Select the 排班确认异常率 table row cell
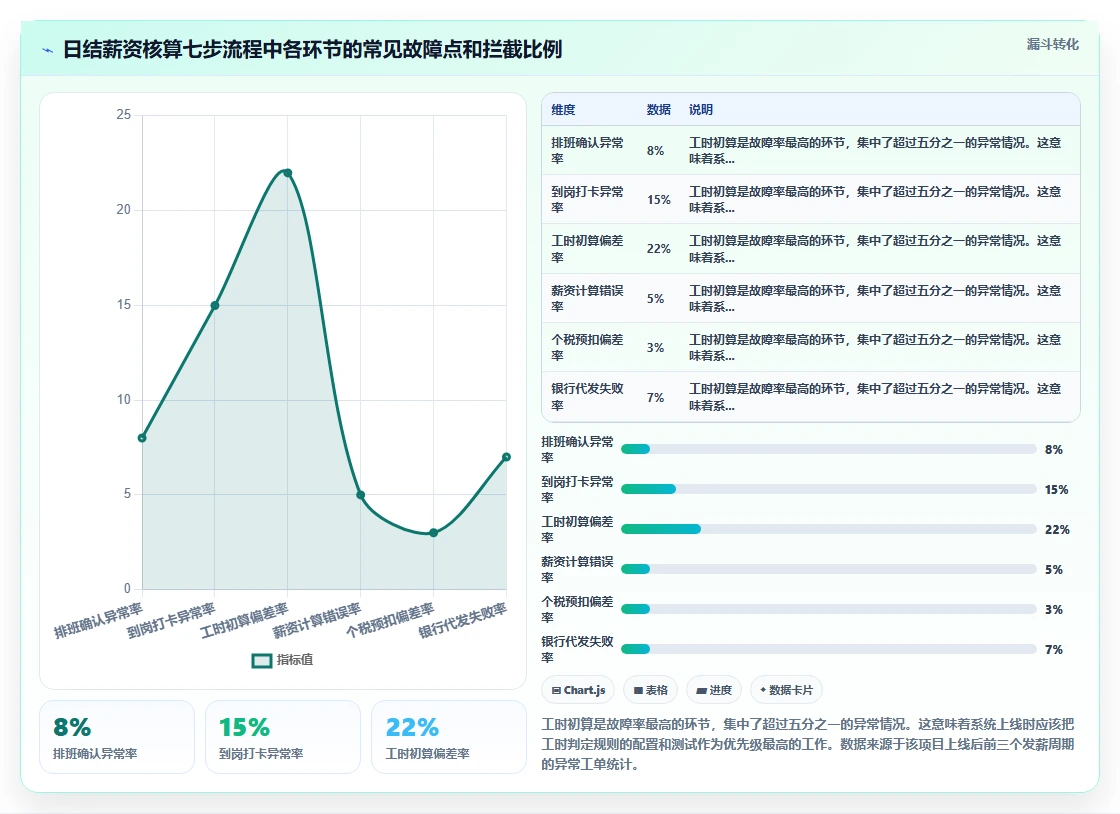1120x814 pixels. (x=587, y=151)
